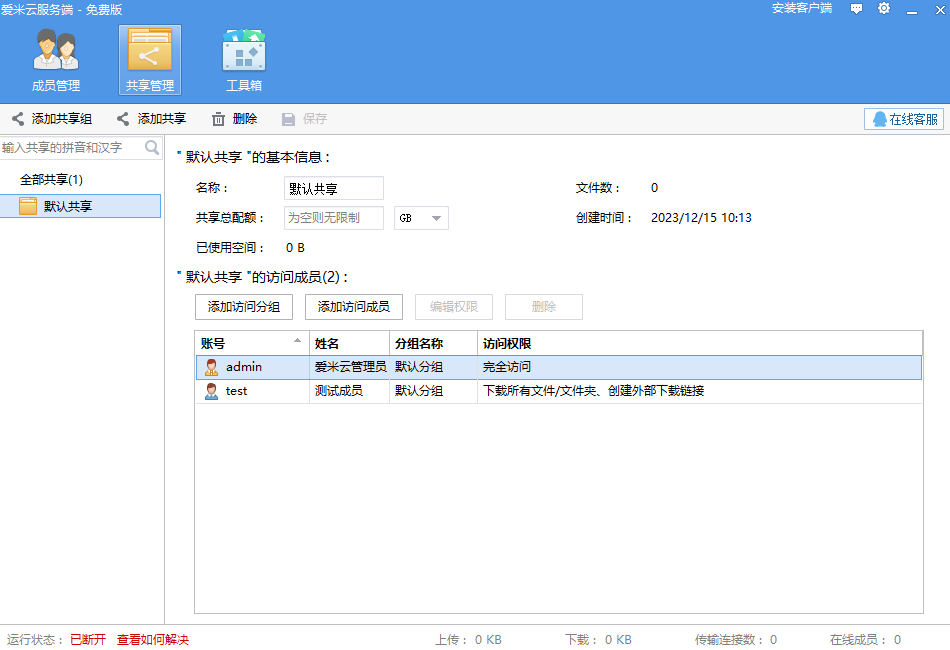Open the 成员管理 member management section
This screenshot has height=650, width=950.
(x=56, y=60)
